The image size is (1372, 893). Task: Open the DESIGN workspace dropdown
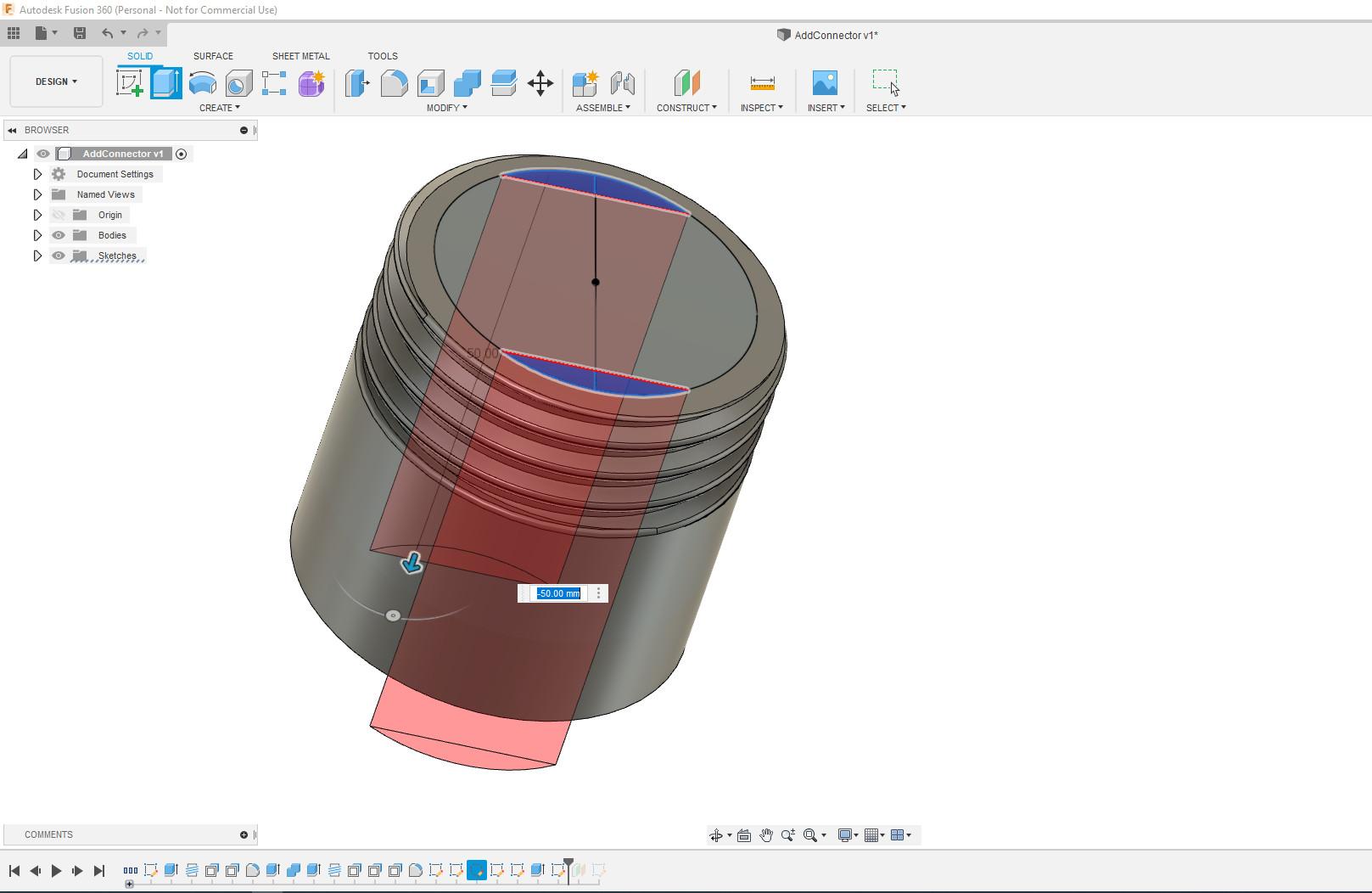[56, 81]
